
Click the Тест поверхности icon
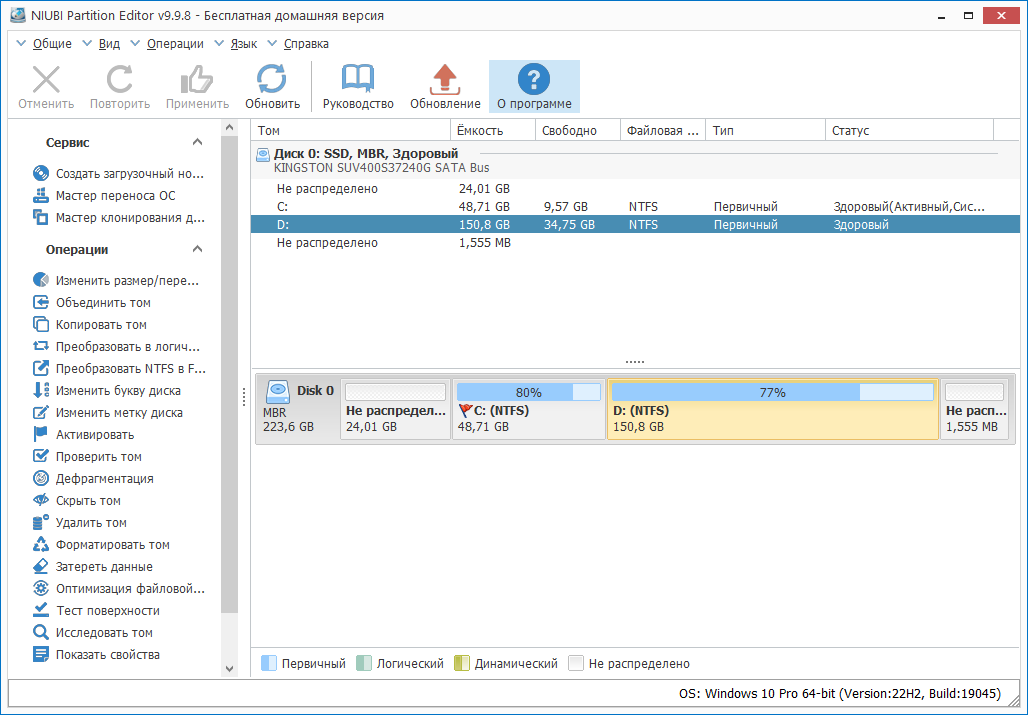coord(41,610)
